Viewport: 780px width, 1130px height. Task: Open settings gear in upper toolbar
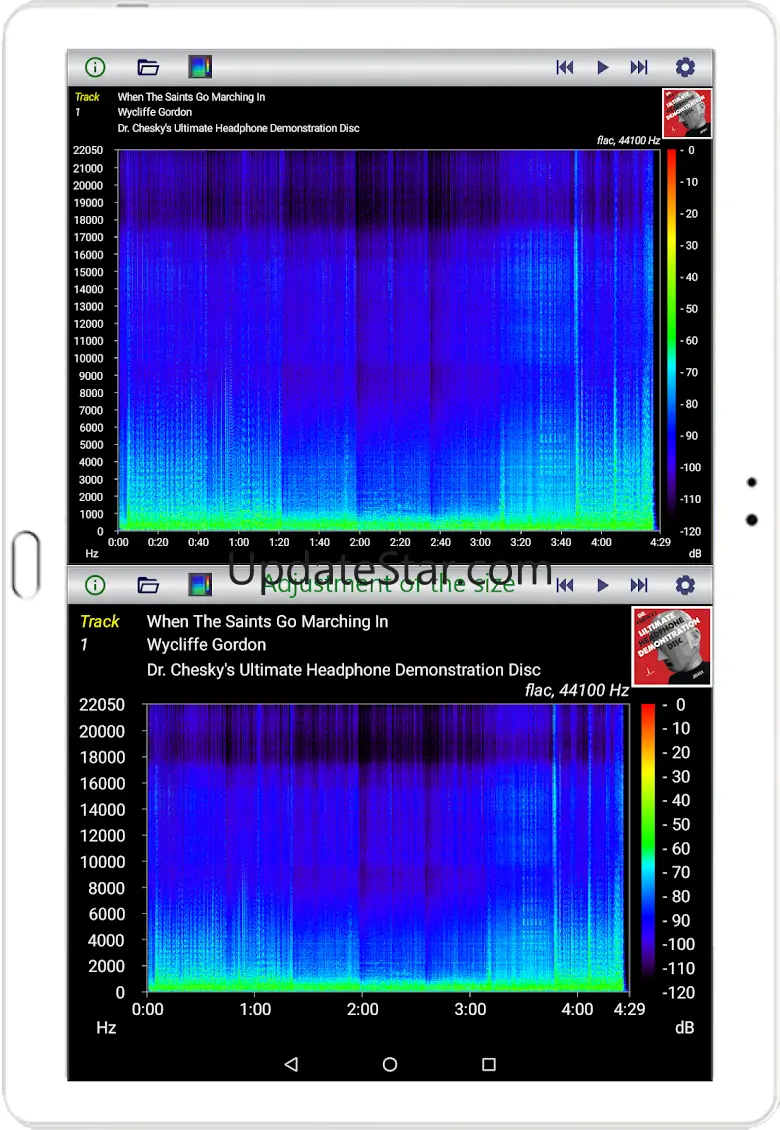click(685, 67)
